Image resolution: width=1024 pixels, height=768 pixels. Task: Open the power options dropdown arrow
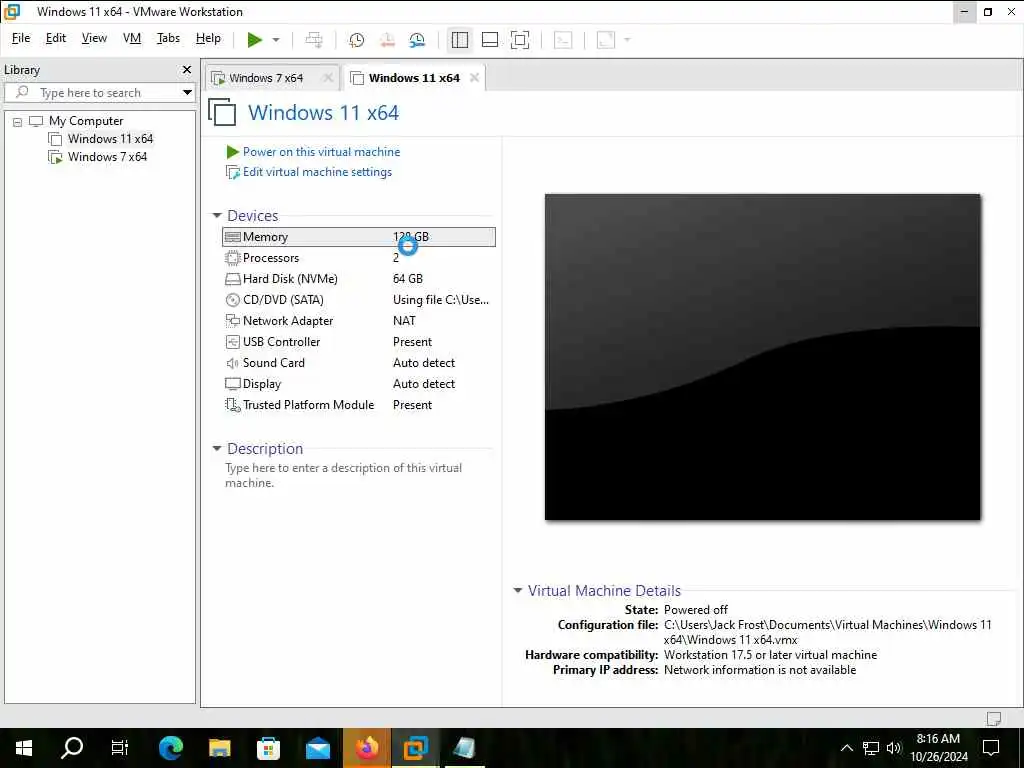pyautogui.click(x=276, y=40)
